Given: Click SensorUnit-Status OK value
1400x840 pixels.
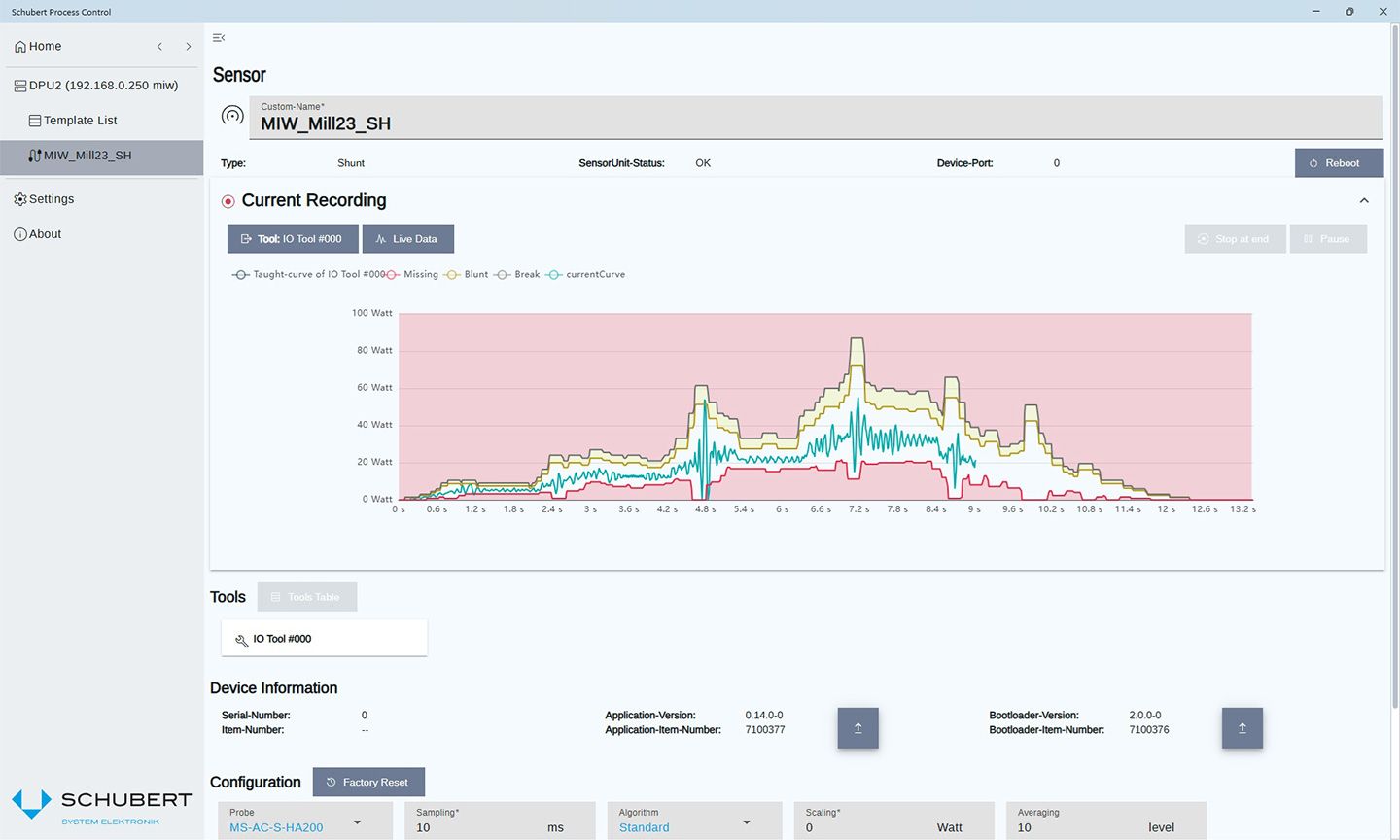Looking at the screenshot, I should [x=703, y=163].
